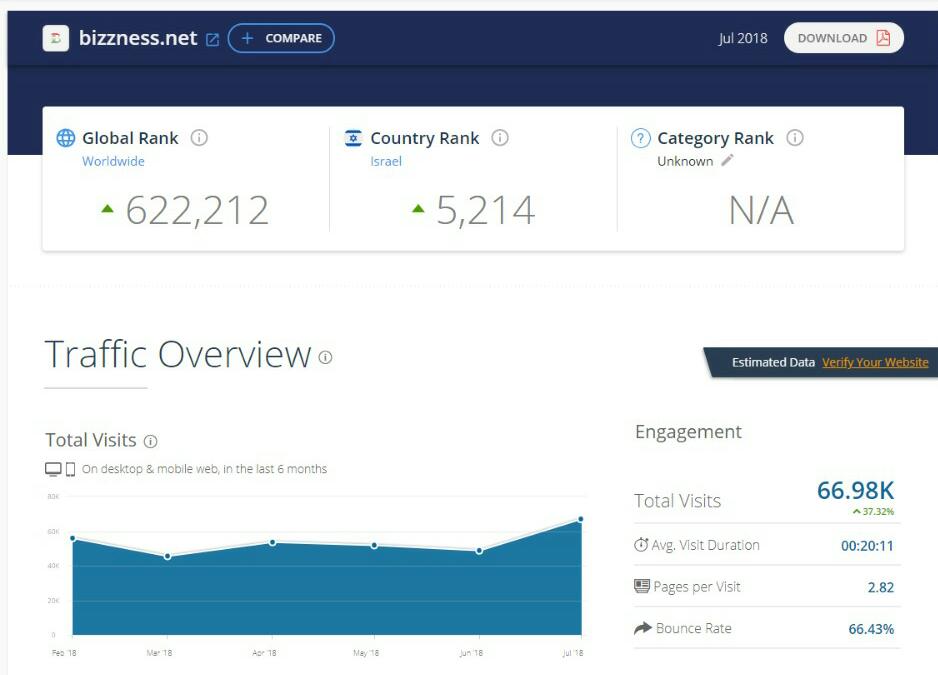Follow the Verify Your Website link
This screenshot has height=675, width=938.
coord(875,362)
